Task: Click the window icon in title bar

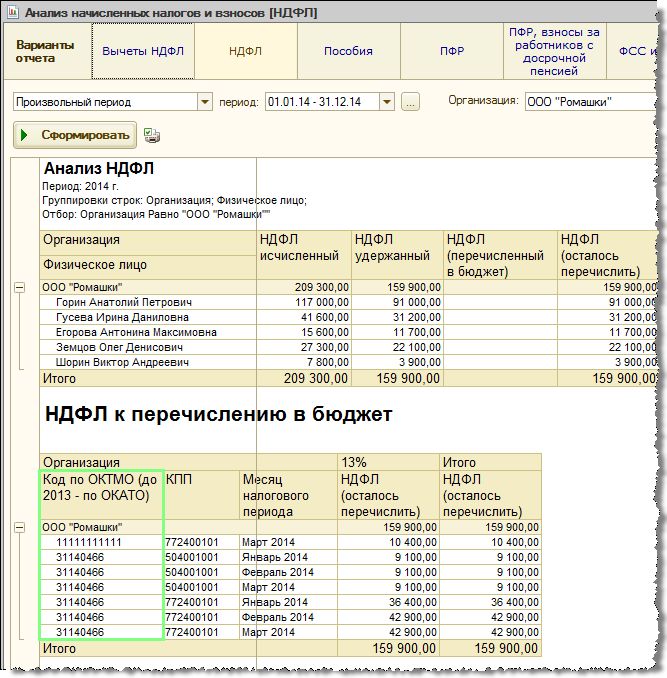Action: [13, 13]
